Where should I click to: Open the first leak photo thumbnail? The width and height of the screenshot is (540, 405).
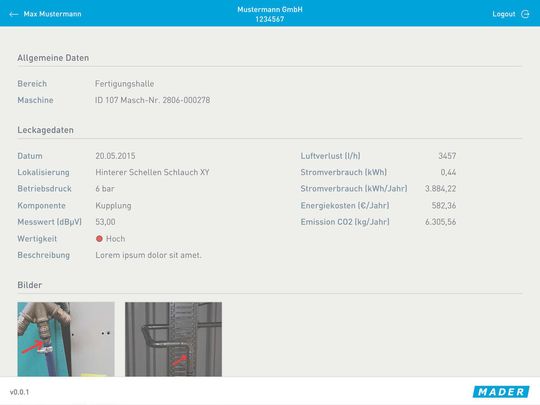coord(66,339)
